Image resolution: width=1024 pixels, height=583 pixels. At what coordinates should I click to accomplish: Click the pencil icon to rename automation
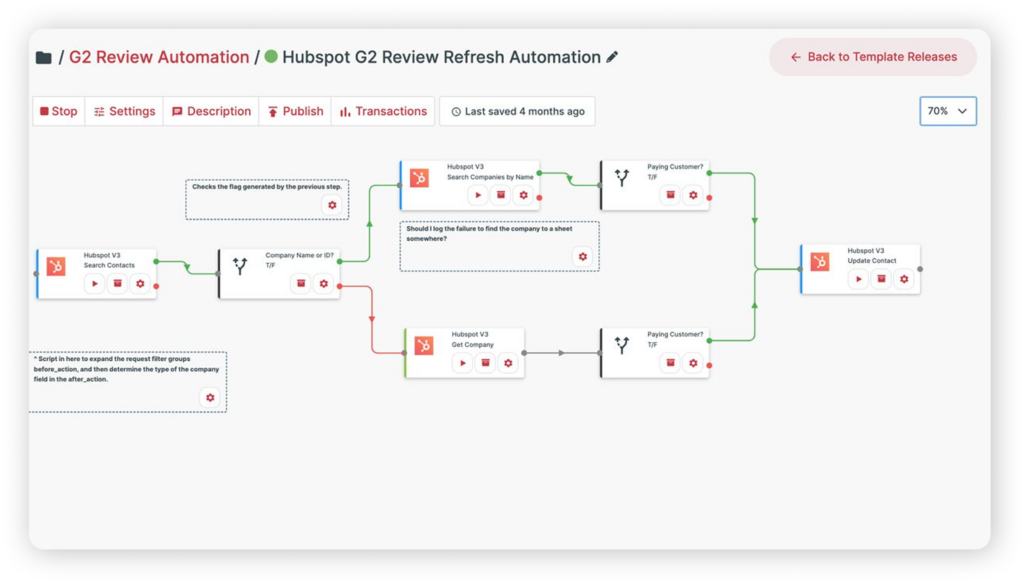tap(612, 57)
